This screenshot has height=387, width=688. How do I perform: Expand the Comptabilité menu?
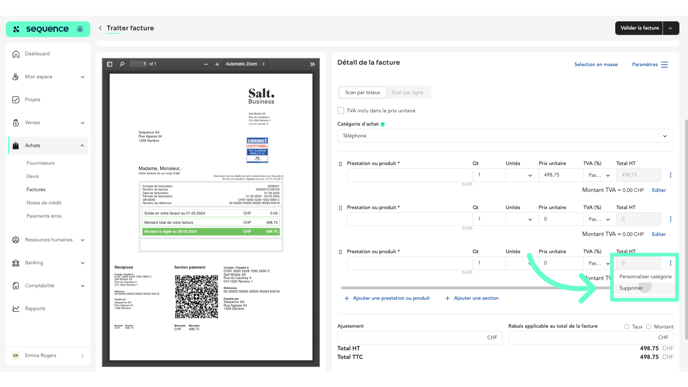(82, 286)
